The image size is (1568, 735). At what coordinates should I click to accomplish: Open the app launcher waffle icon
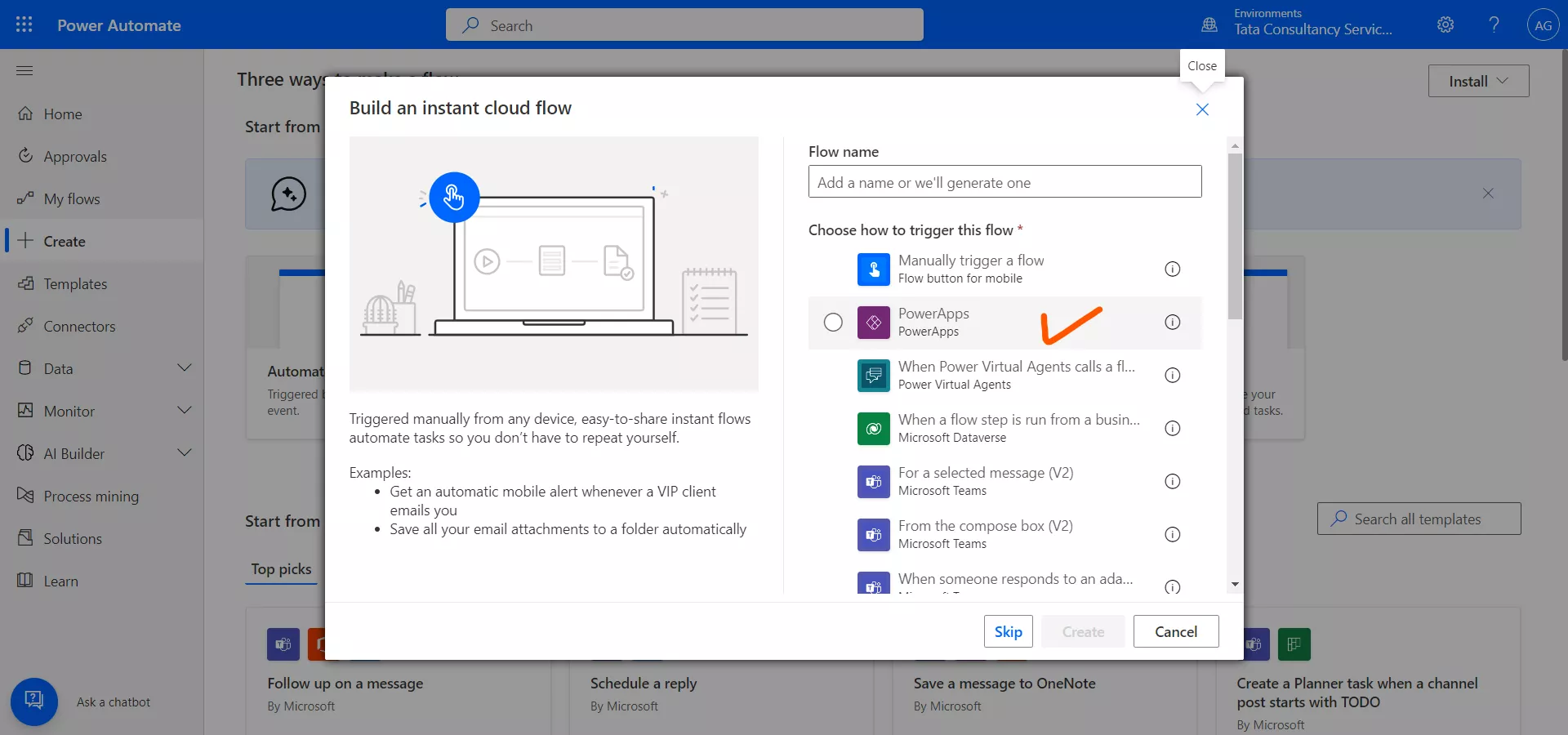(x=24, y=24)
